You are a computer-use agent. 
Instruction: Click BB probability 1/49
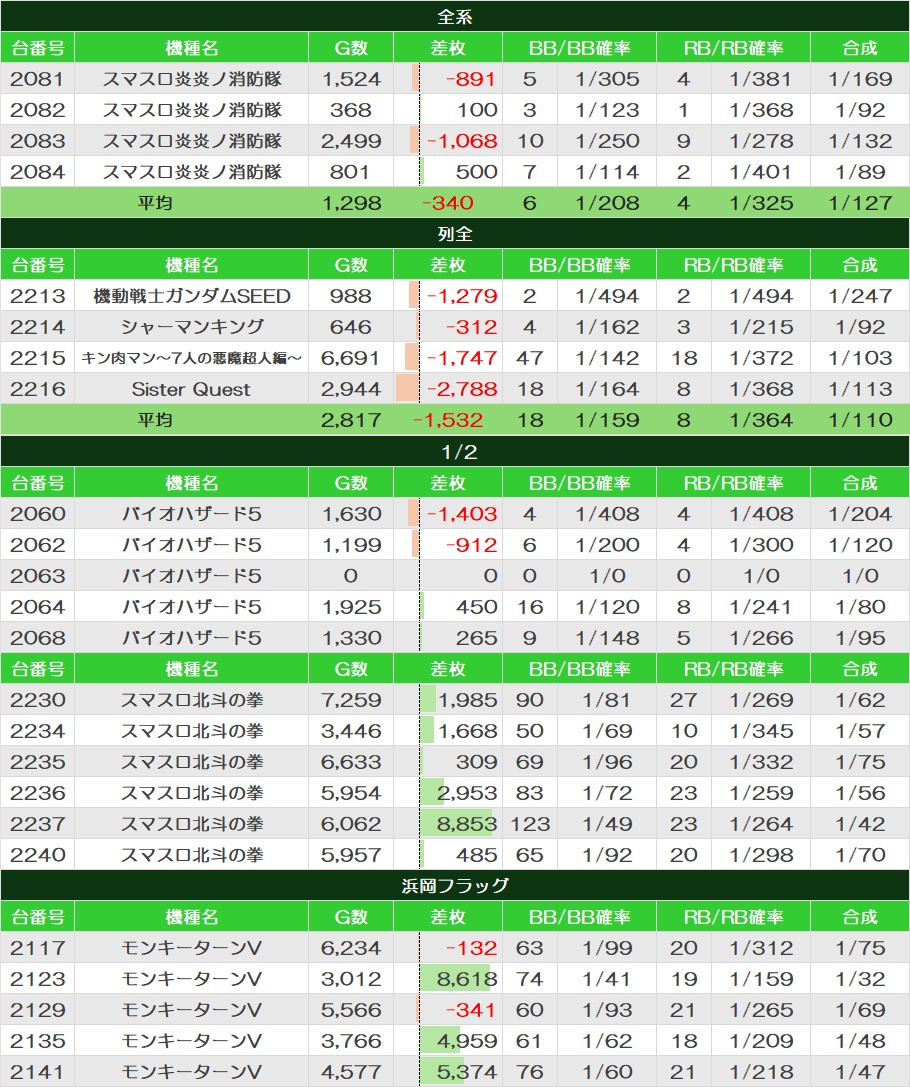pyautogui.click(x=607, y=824)
